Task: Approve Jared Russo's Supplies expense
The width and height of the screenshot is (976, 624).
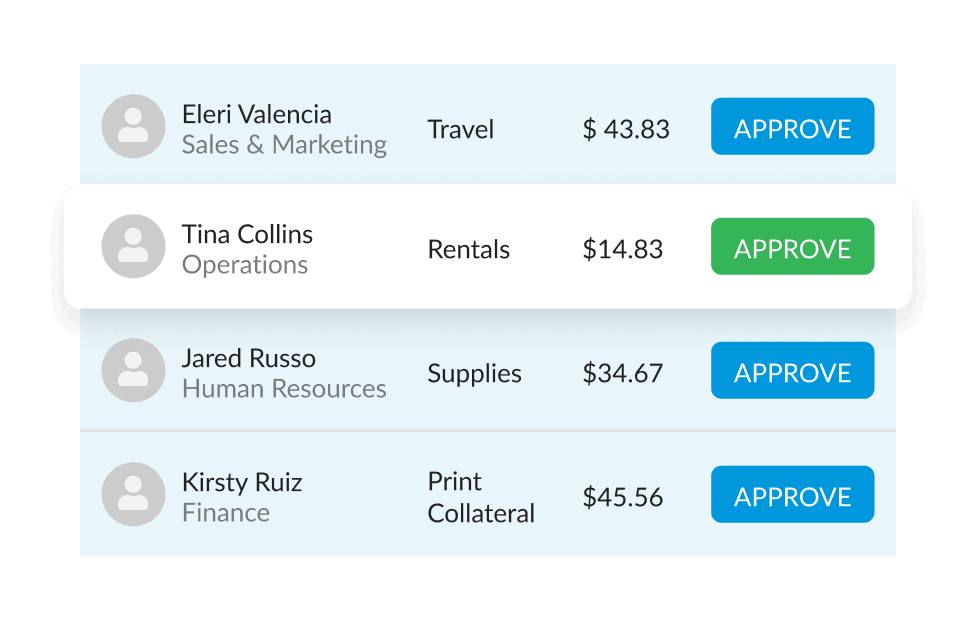Action: click(x=792, y=370)
